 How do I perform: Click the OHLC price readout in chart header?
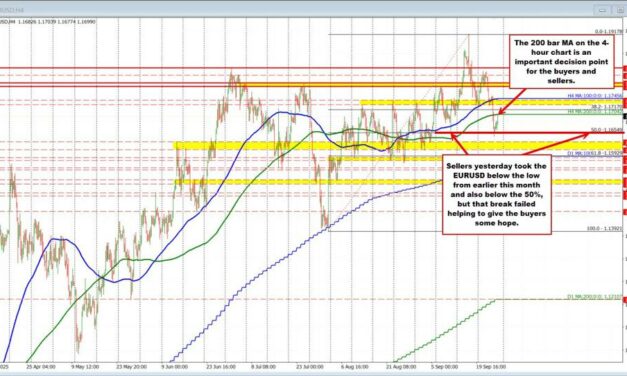[57, 22]
